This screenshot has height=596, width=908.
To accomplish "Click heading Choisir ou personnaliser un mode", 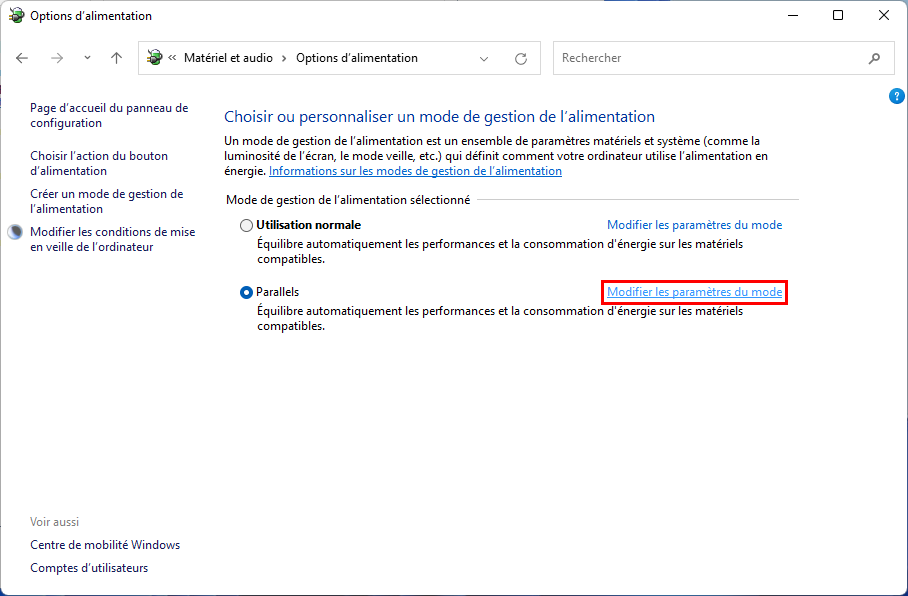I will [440, 116].
